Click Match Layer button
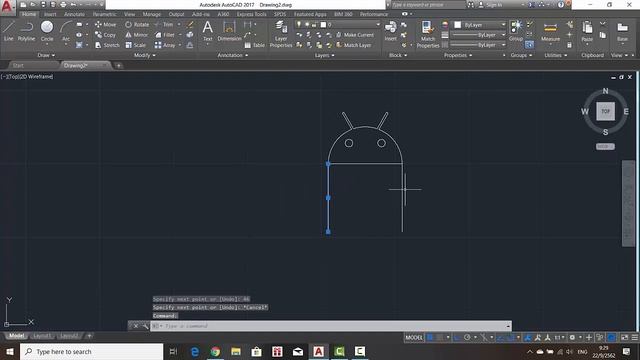 tap(354, 45)
